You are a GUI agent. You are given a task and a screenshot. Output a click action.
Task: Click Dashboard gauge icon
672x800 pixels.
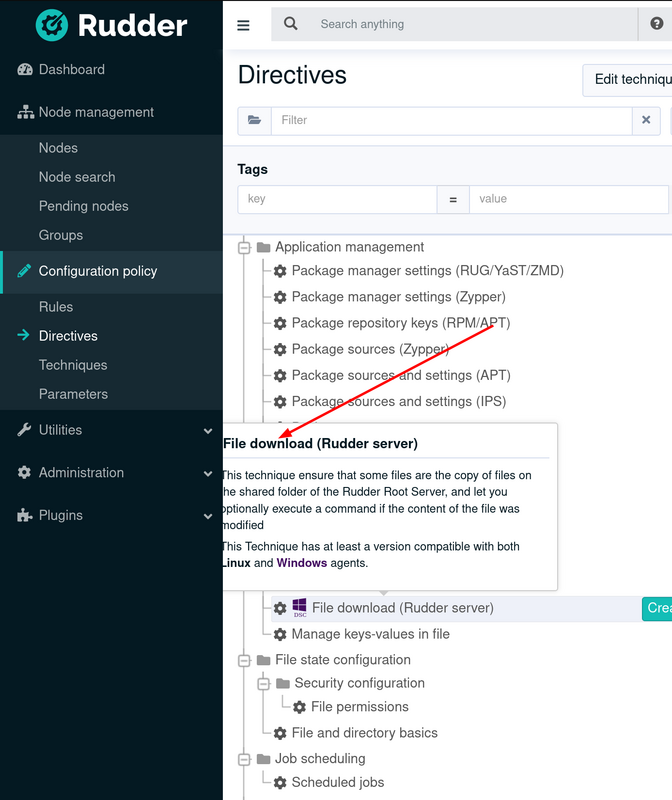(x=25, y=70)
